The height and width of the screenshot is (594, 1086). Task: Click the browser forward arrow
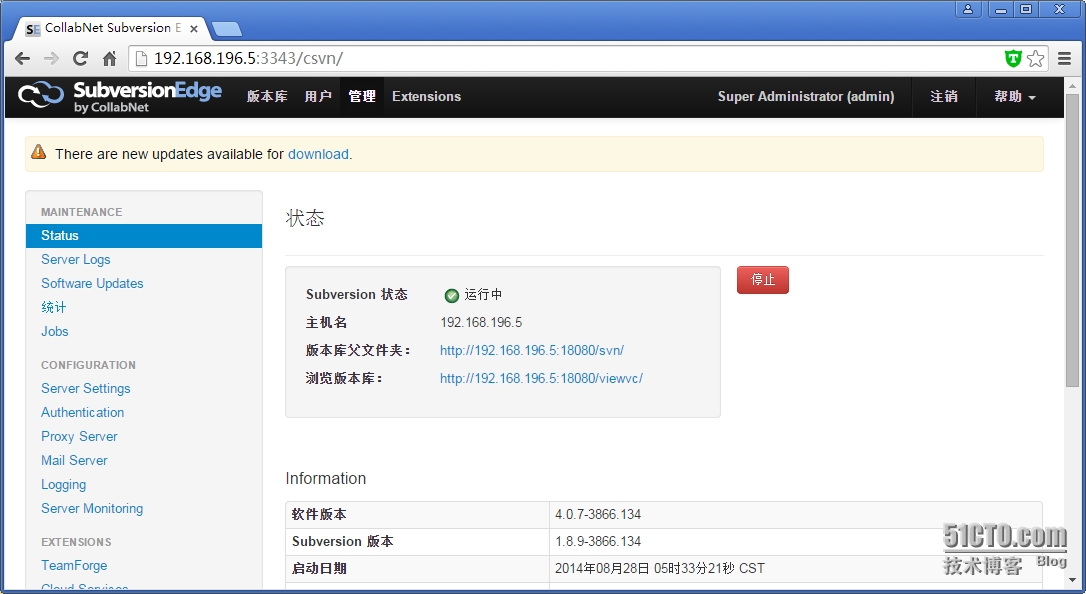click(x=51, y=59)
